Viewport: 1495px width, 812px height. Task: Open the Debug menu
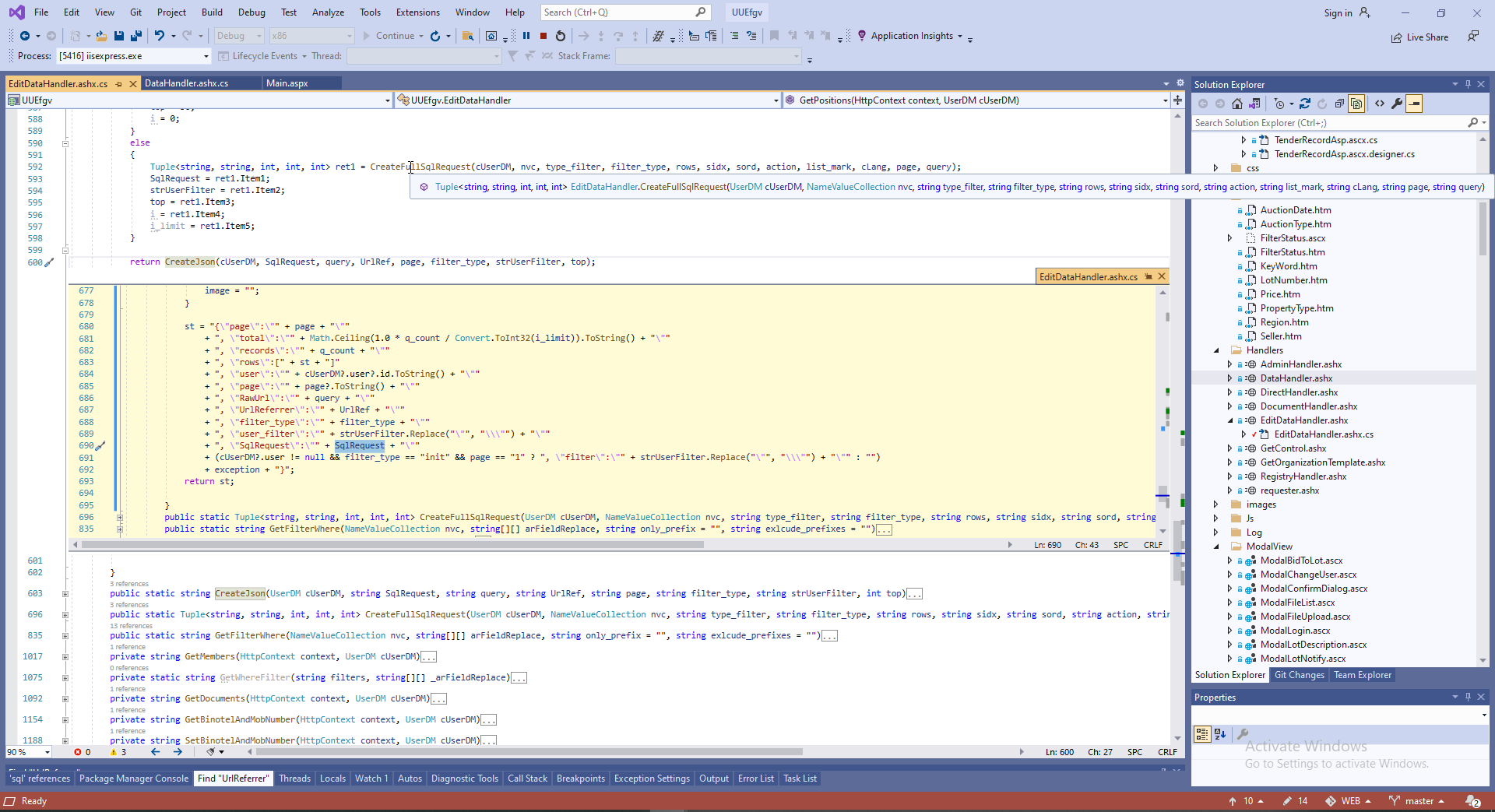coord(252,12)
